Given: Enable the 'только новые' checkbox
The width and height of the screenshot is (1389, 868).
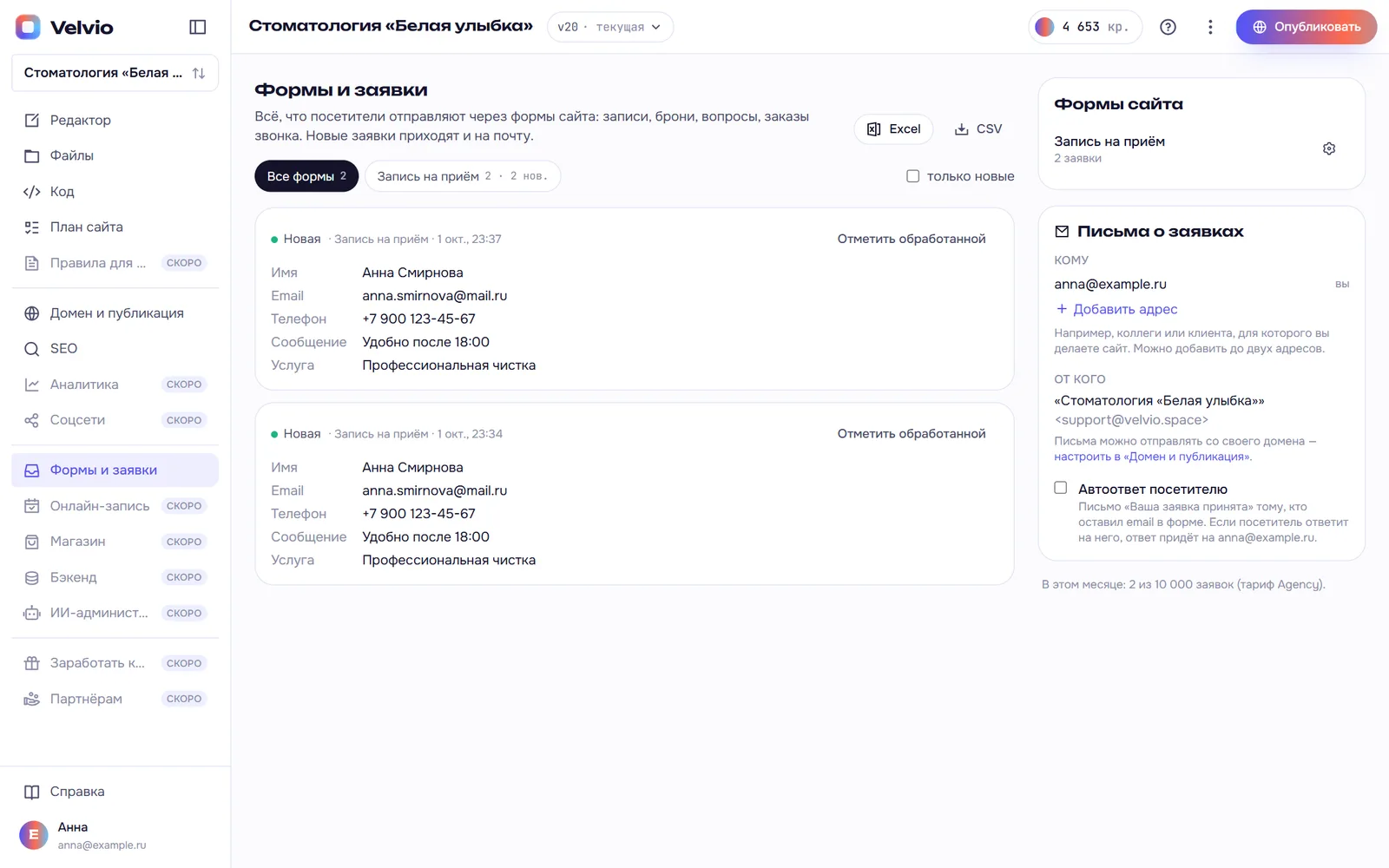Looking at the screenshot, I should coord(912,176).
